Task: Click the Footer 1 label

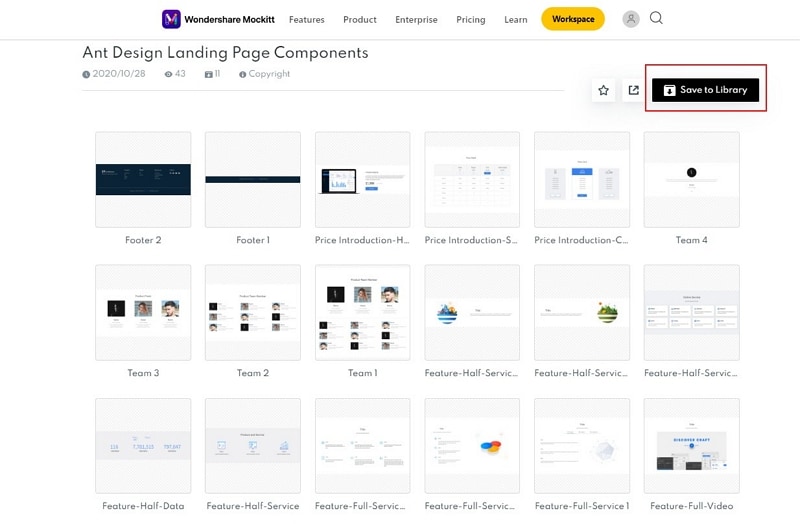Action: pyautogui.click(x=253, y=240)
